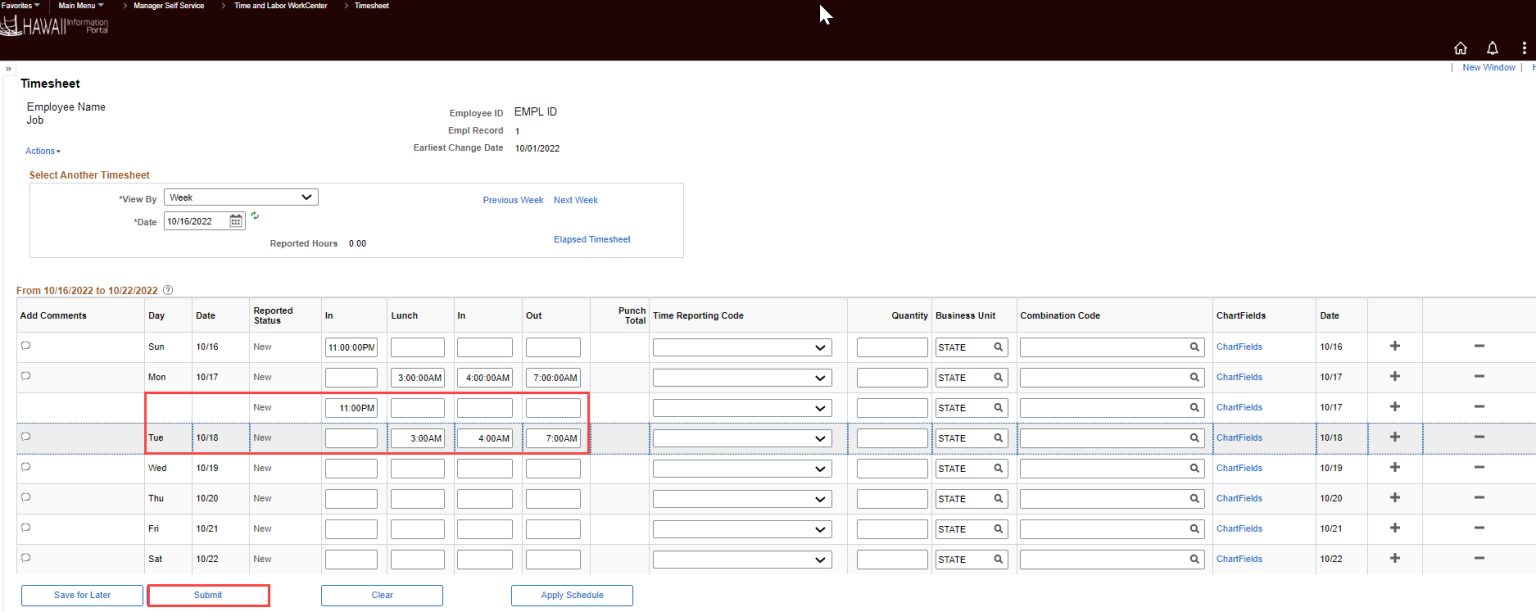Open Combination Code lookup for Tue 10/18

click(x=1195, y=437)
